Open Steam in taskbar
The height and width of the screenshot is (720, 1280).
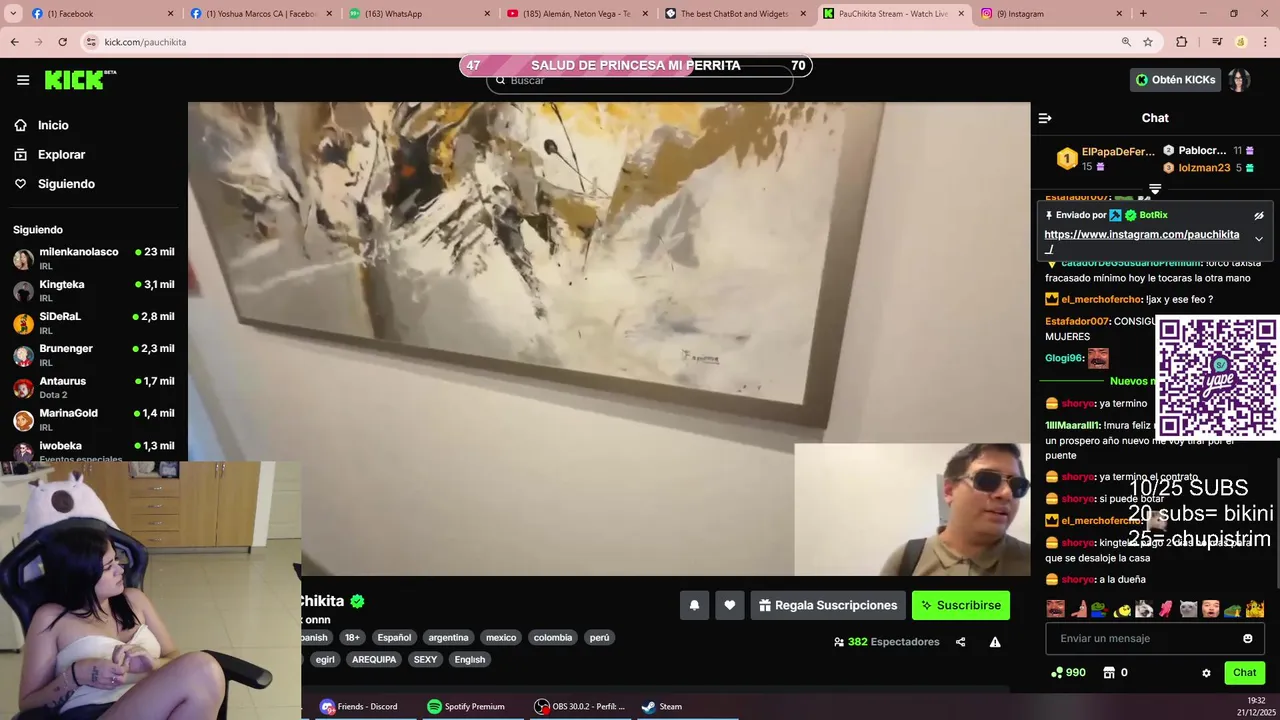click(x=662, y=706)
